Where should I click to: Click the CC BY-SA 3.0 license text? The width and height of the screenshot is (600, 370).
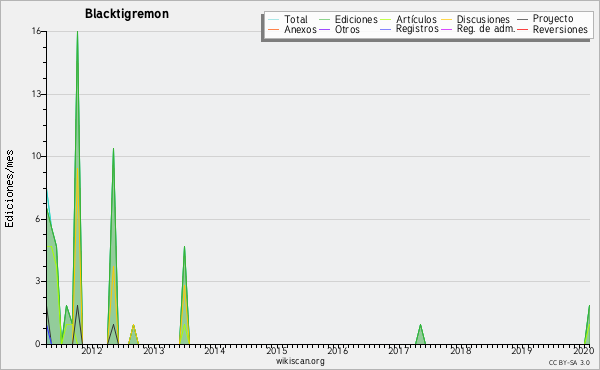(569, 362)
